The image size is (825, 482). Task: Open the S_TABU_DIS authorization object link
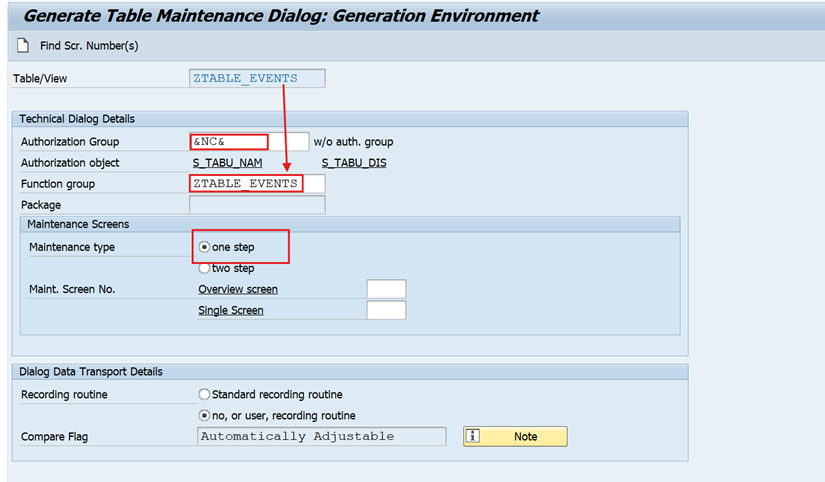tap(354, 163)
